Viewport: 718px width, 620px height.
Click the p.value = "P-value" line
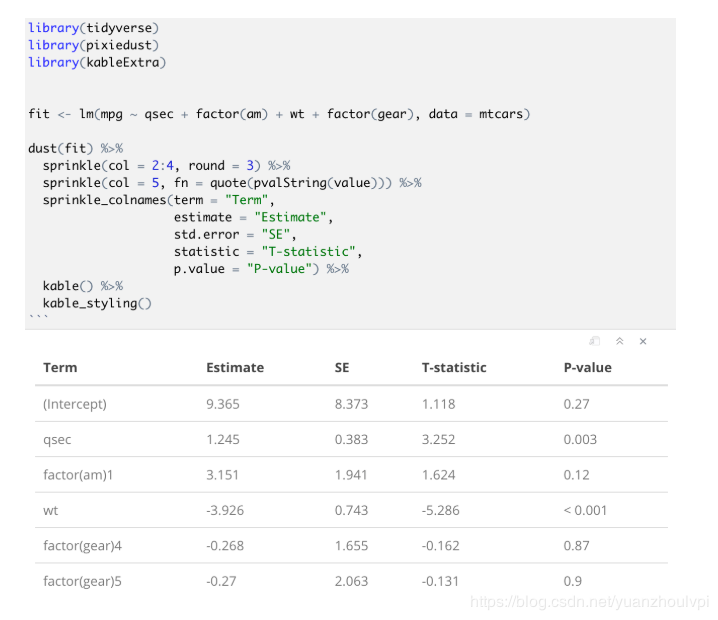click(x=261, y=269)
